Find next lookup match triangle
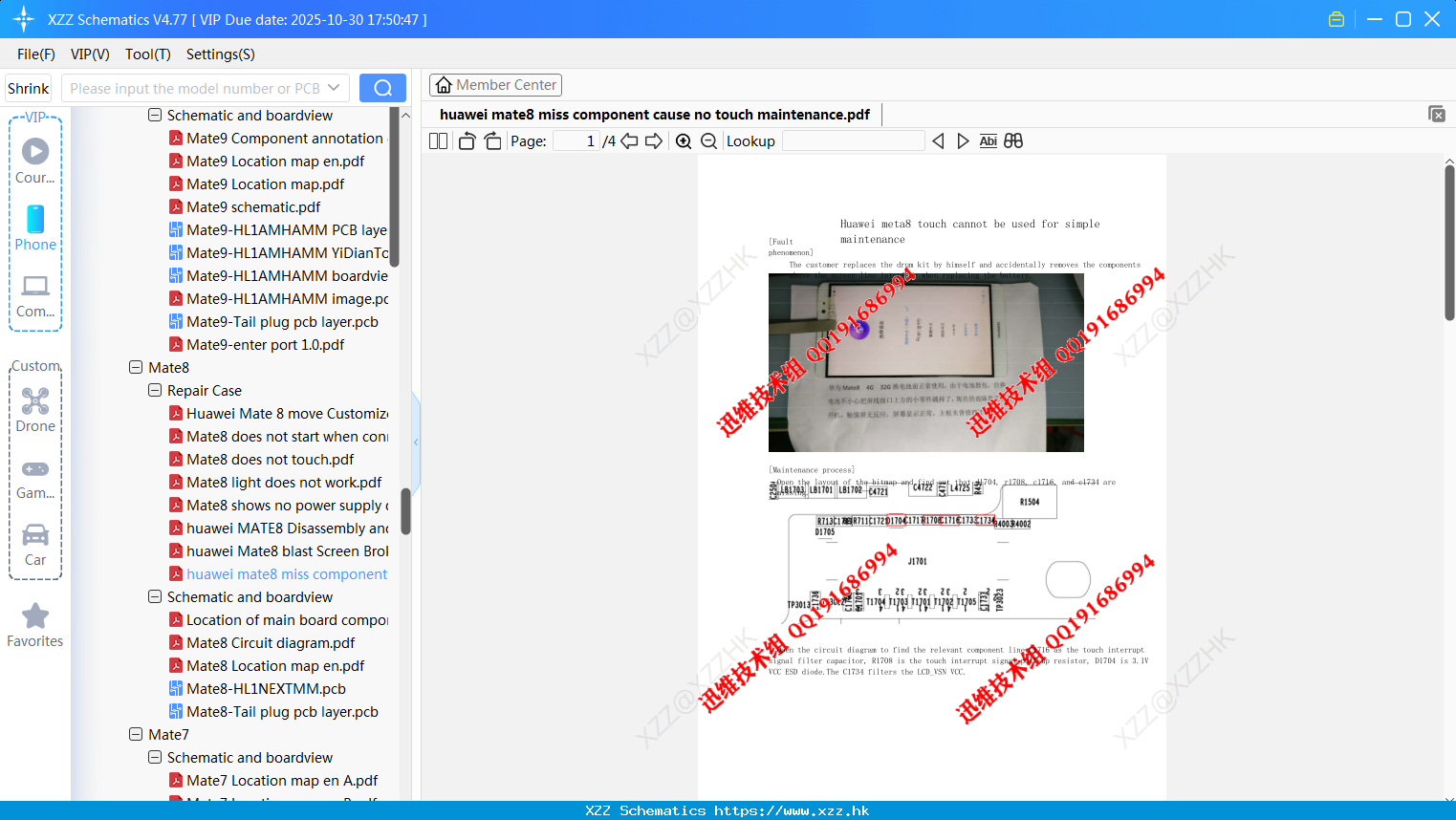The width and height of the screenshot is (1456, 820). coord(963,141)
